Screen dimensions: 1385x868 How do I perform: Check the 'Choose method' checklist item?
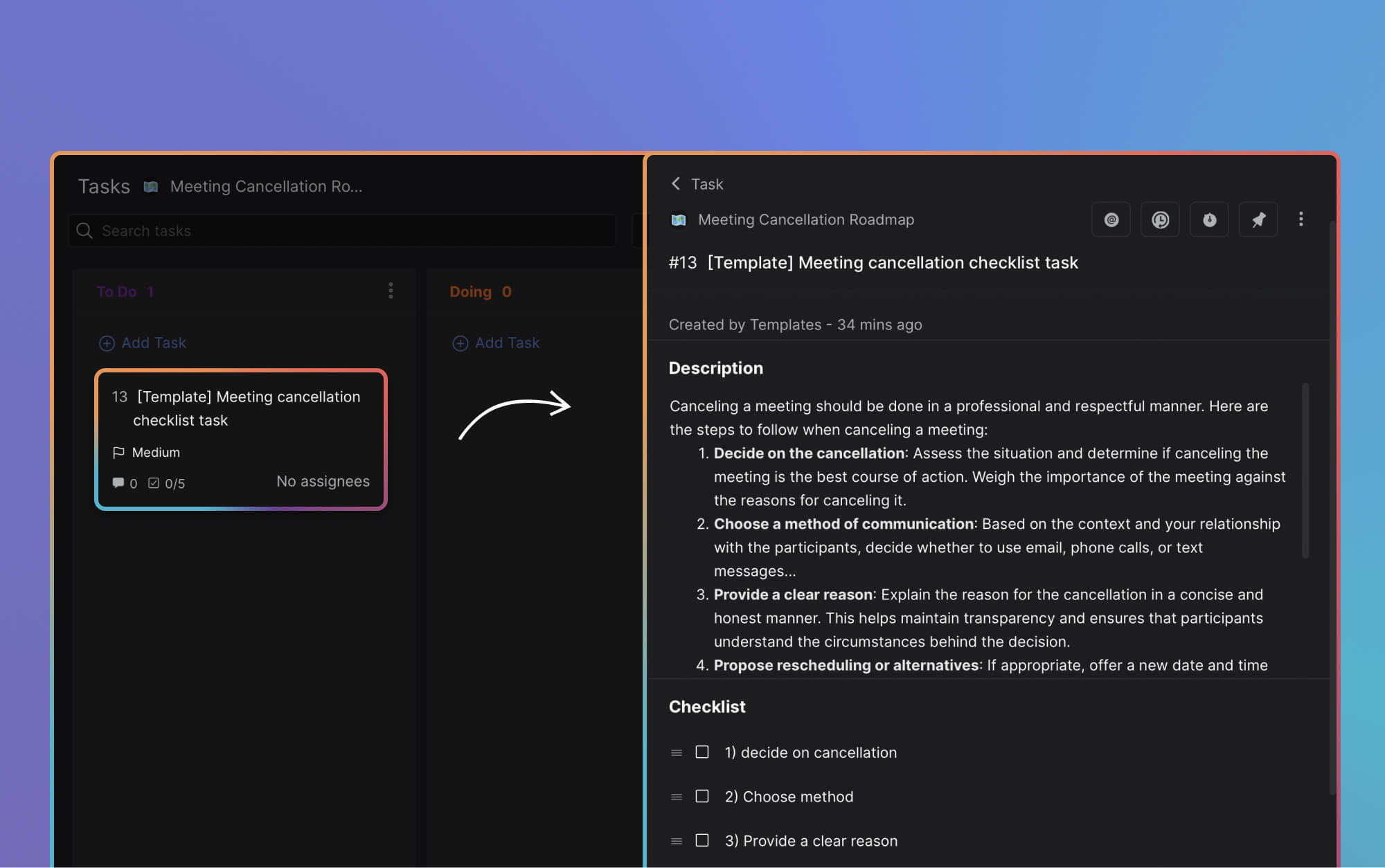(702, 796)
